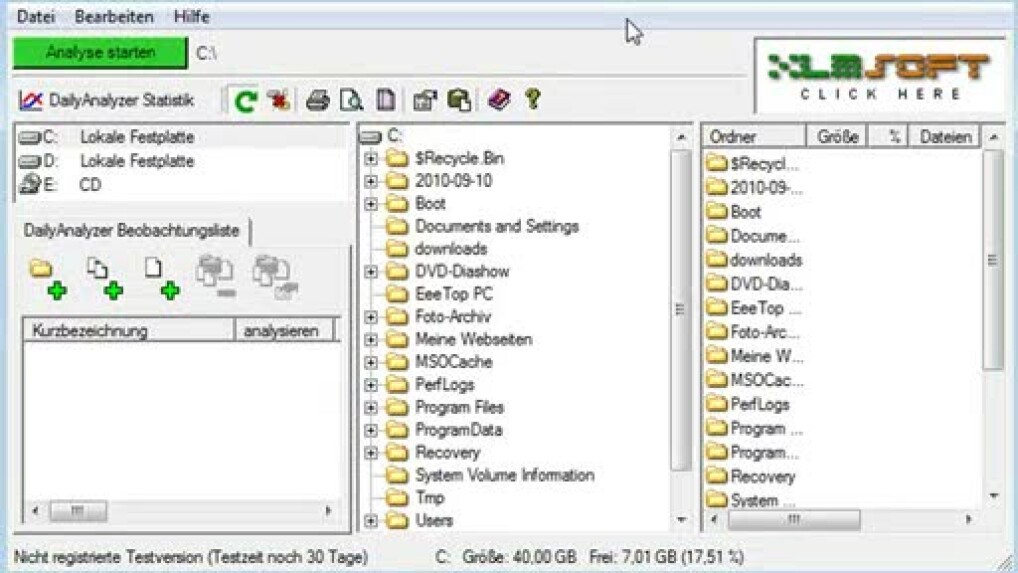Screen dimensions: 1018x573
Task: Add a folder to the Beobachtungsliste
Action: pos(46,278)
